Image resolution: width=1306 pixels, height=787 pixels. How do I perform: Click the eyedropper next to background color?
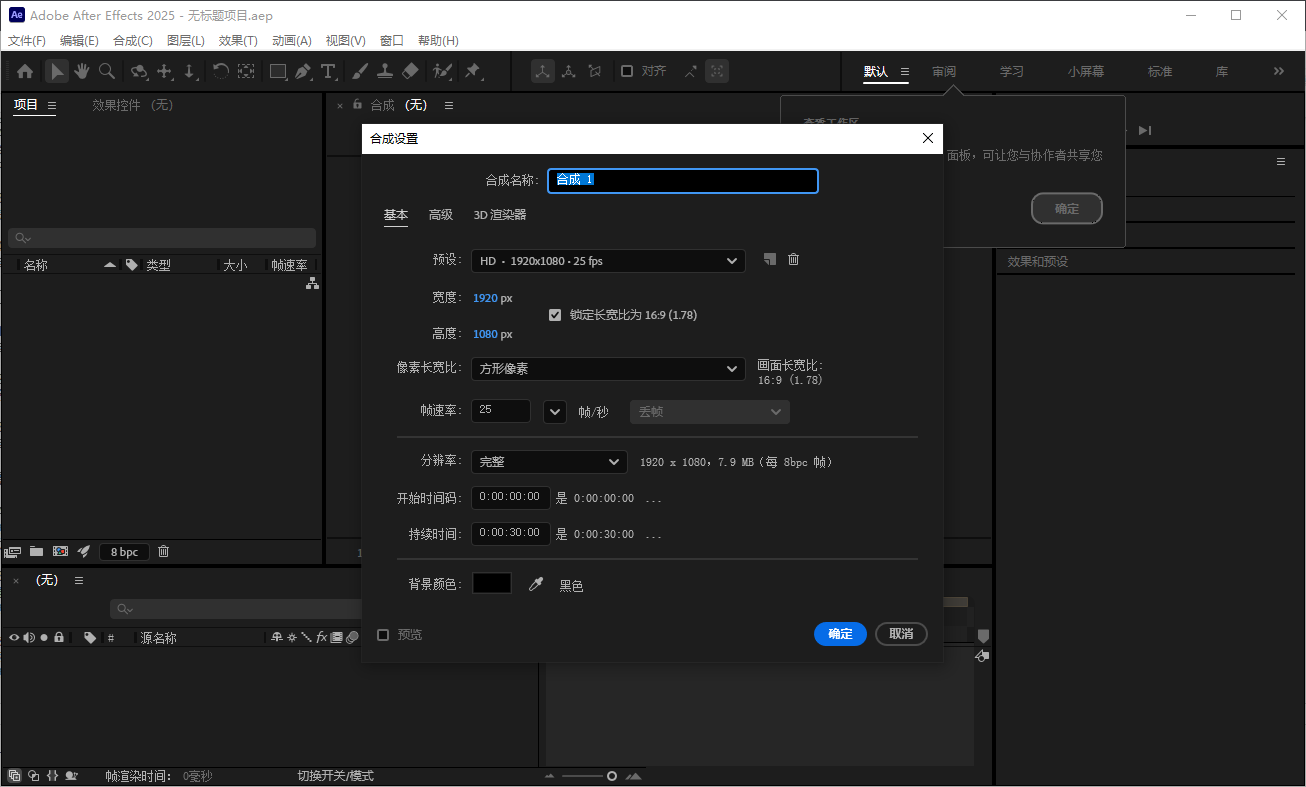click(x=536, y=584)
